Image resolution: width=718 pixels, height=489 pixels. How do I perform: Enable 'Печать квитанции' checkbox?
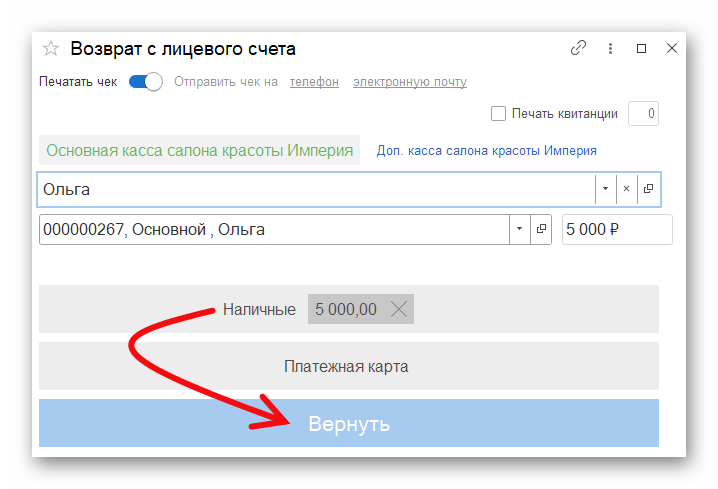tap(498, 113)
